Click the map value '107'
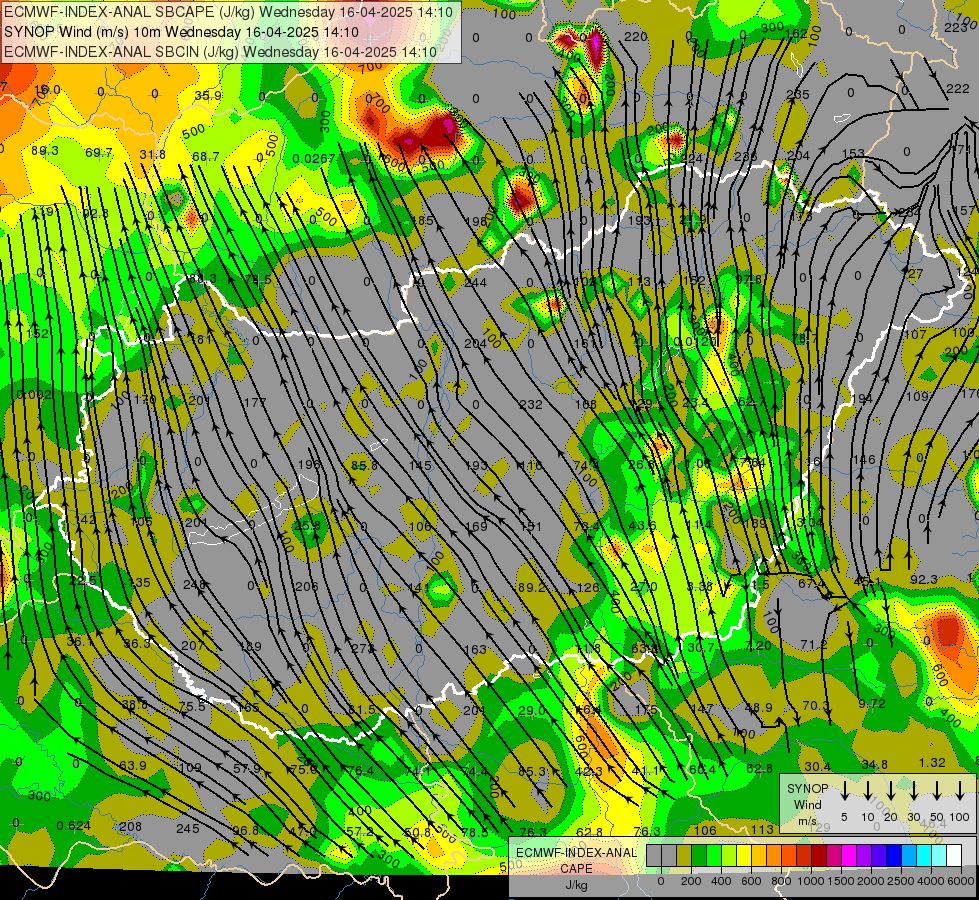Image resolution: width=979 pixels, height=900 pixels. click(915, 334)
